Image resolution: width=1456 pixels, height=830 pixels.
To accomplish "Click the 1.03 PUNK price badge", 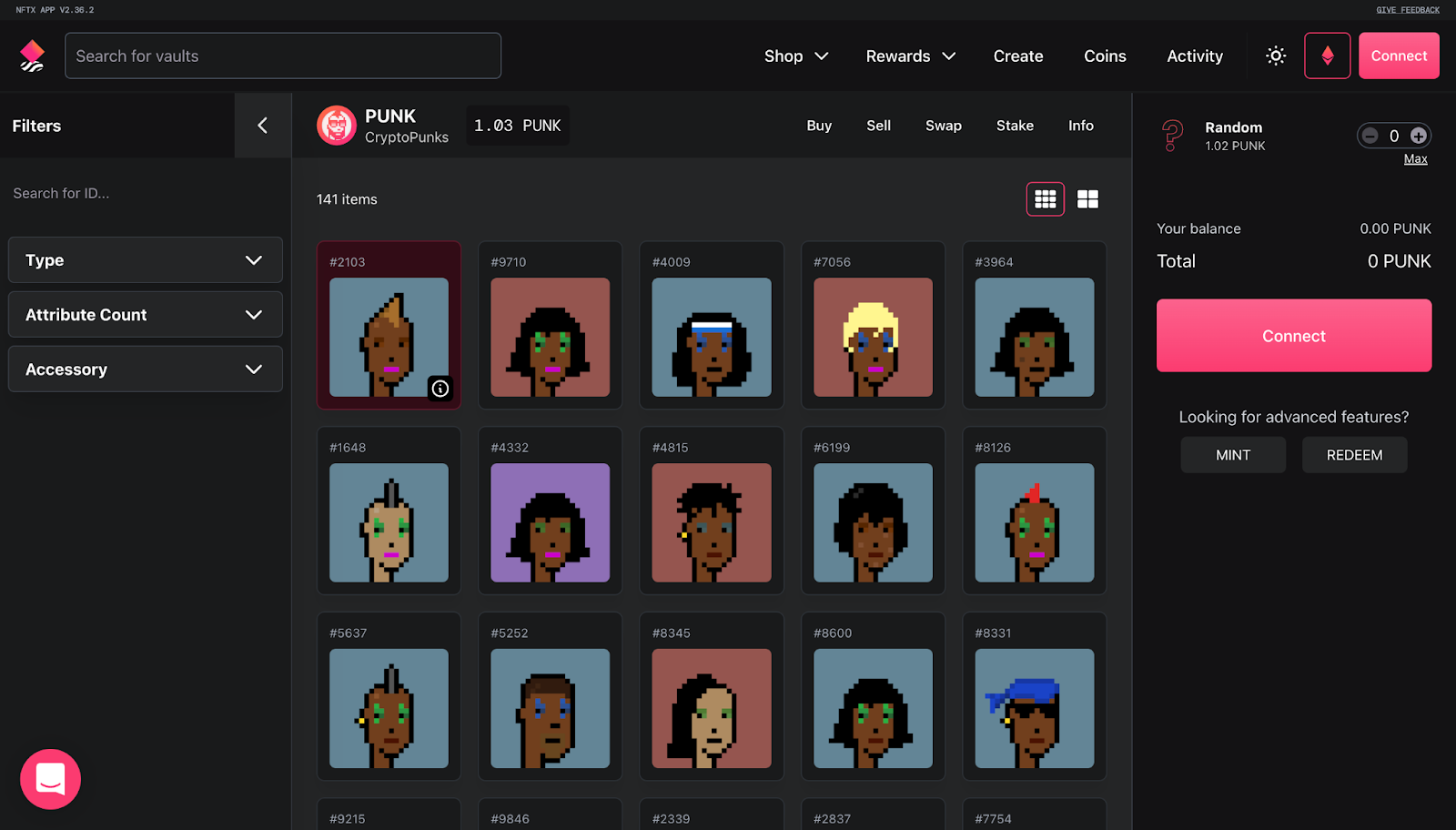I will [x=518, y=126].
